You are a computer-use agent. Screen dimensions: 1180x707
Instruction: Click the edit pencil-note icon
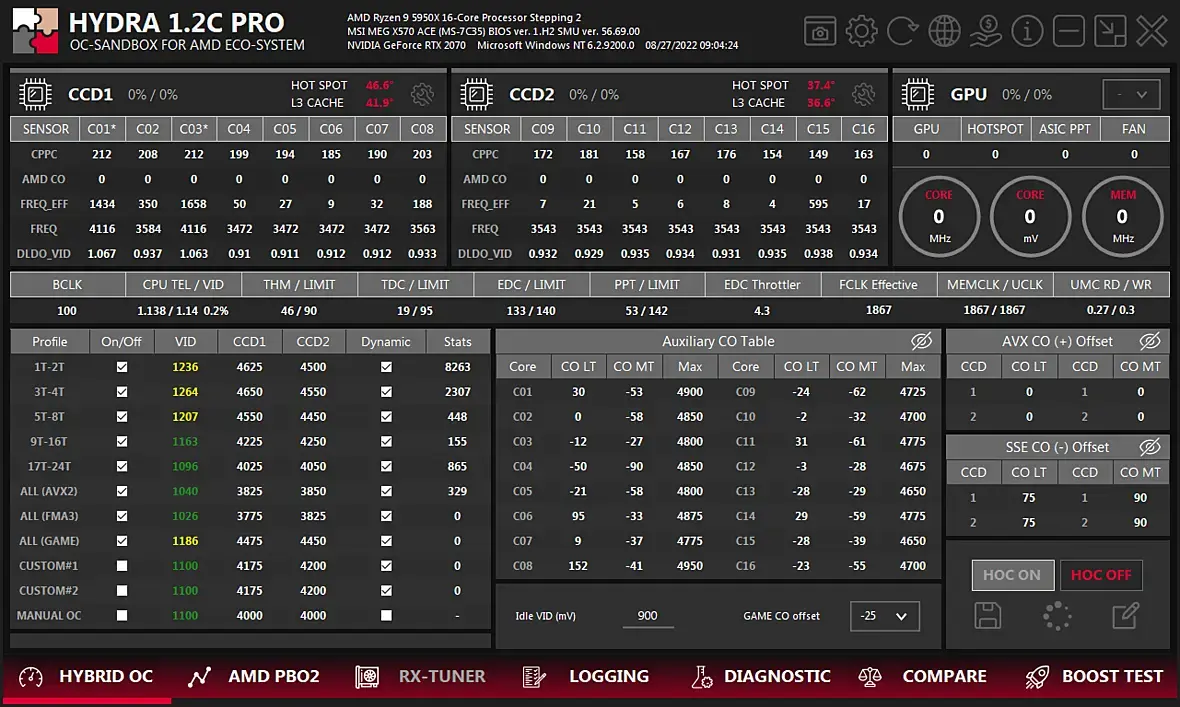pos(1126,615)
